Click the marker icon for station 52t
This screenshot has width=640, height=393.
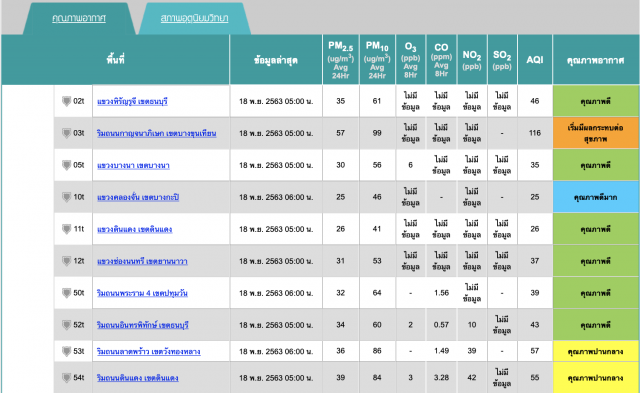(x=67, y=325)
